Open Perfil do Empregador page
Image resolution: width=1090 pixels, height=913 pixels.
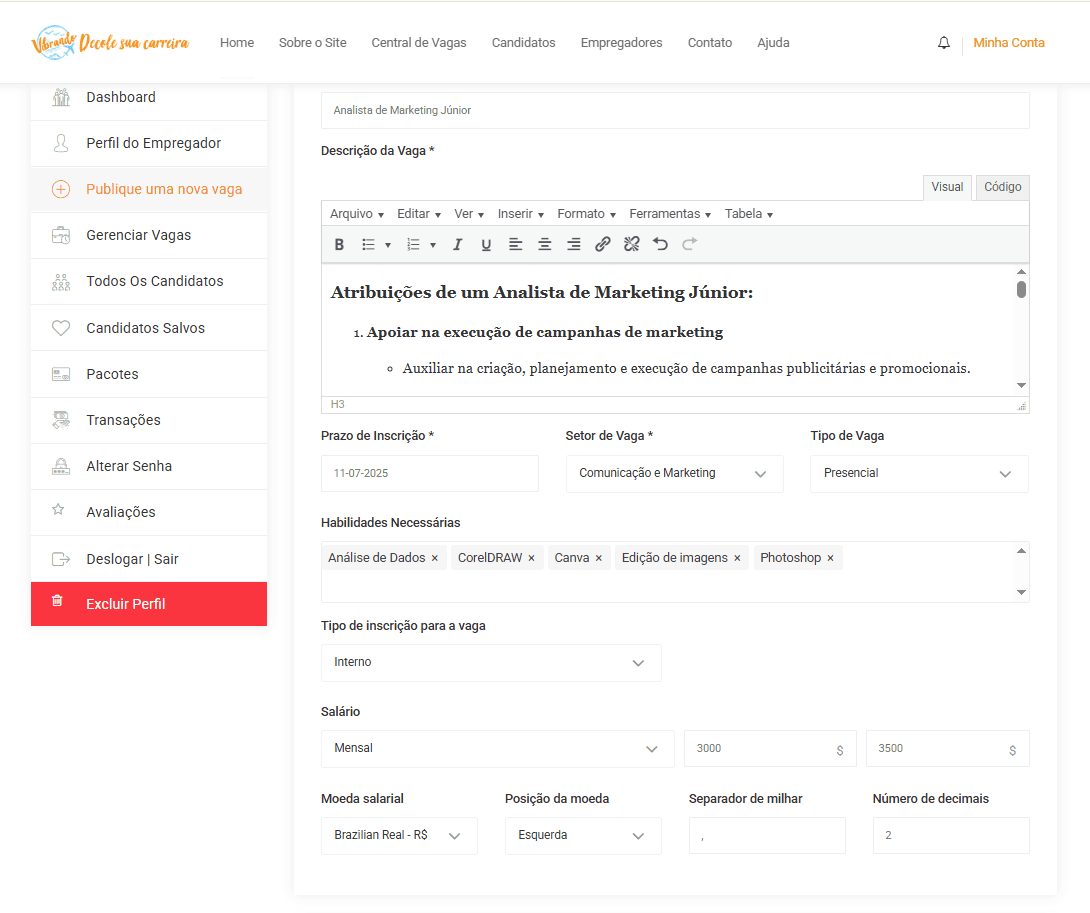pyautogui.click(x=149, y=143)
